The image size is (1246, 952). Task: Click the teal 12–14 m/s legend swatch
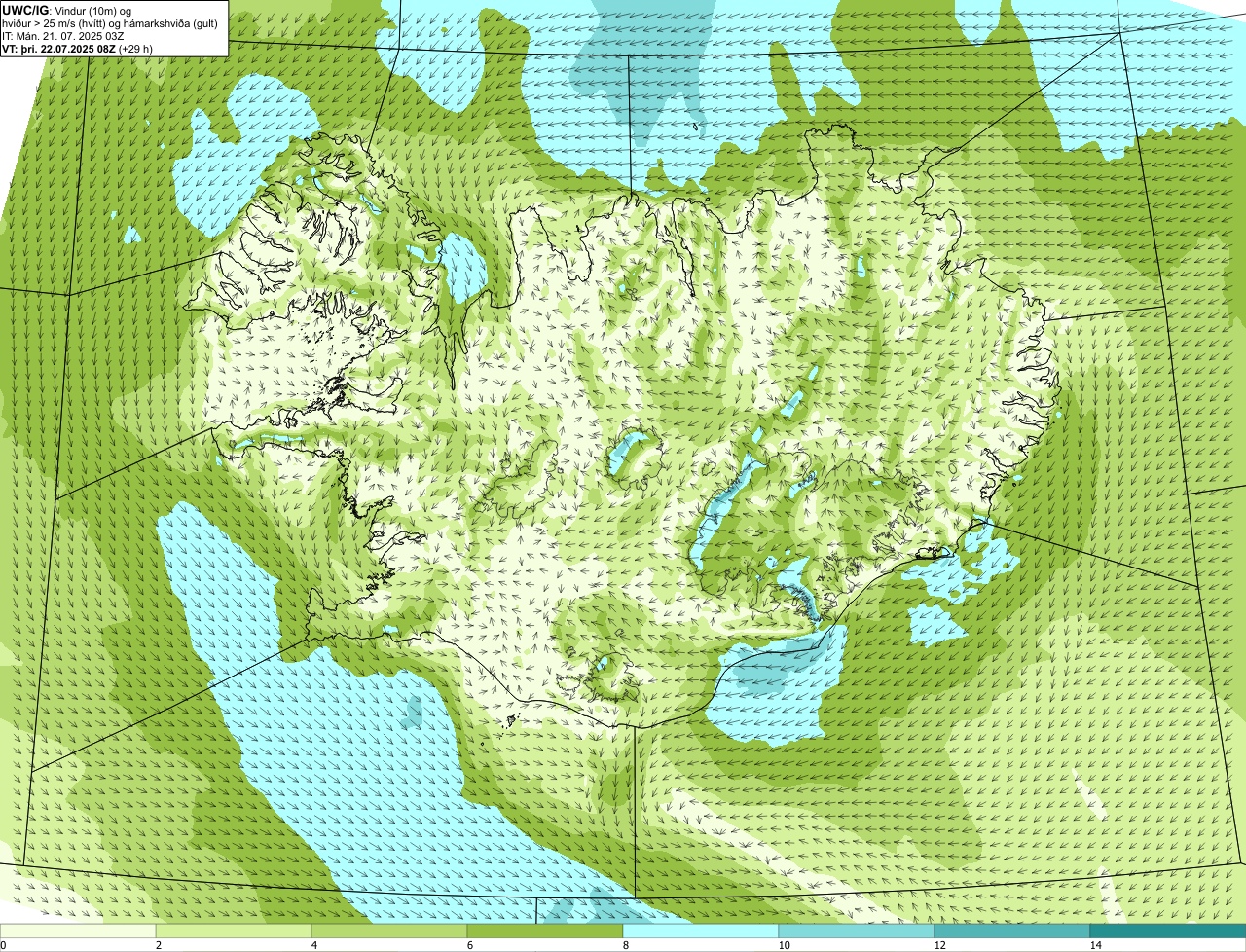pos(1012,931)
